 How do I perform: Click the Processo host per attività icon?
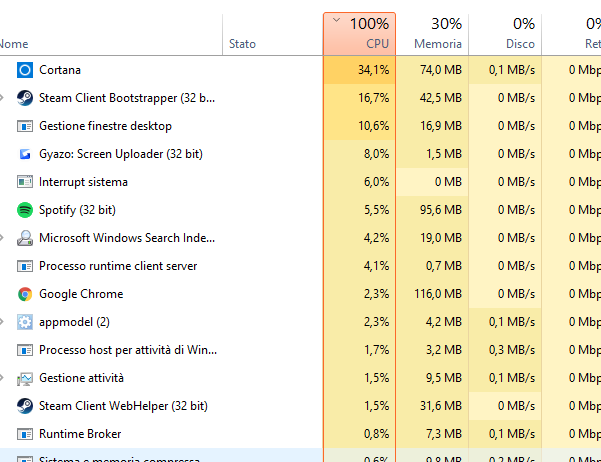point(25,350)
